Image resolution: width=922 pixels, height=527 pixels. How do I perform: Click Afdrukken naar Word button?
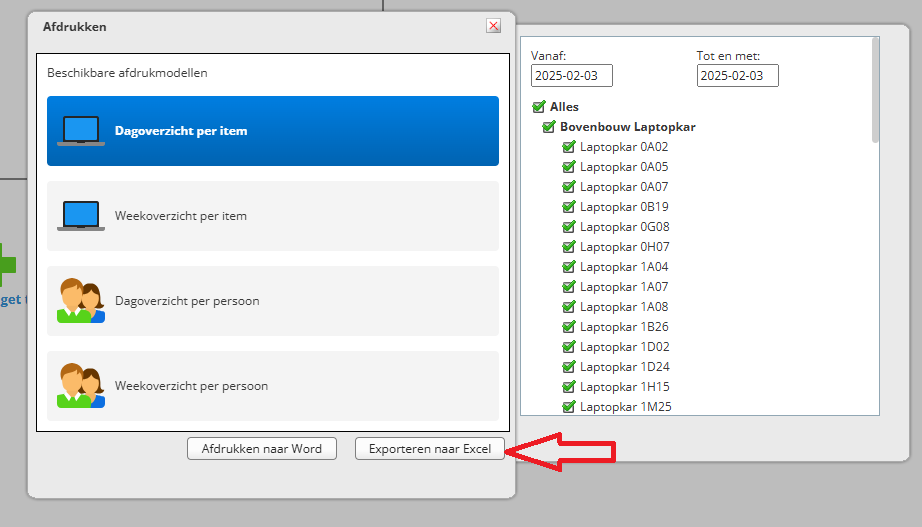point(262,449)
